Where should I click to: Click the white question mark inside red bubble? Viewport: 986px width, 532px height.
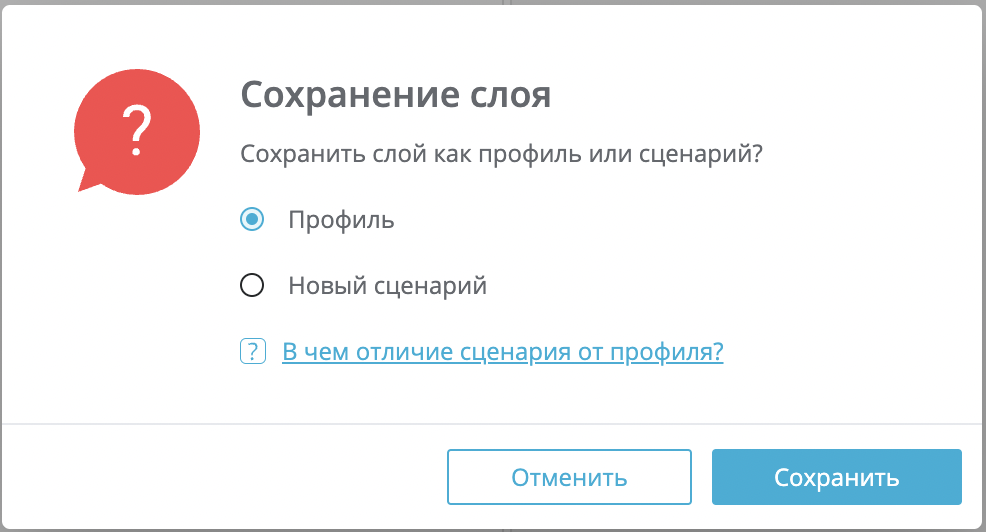pyautogui.click(x=136, y=131)
